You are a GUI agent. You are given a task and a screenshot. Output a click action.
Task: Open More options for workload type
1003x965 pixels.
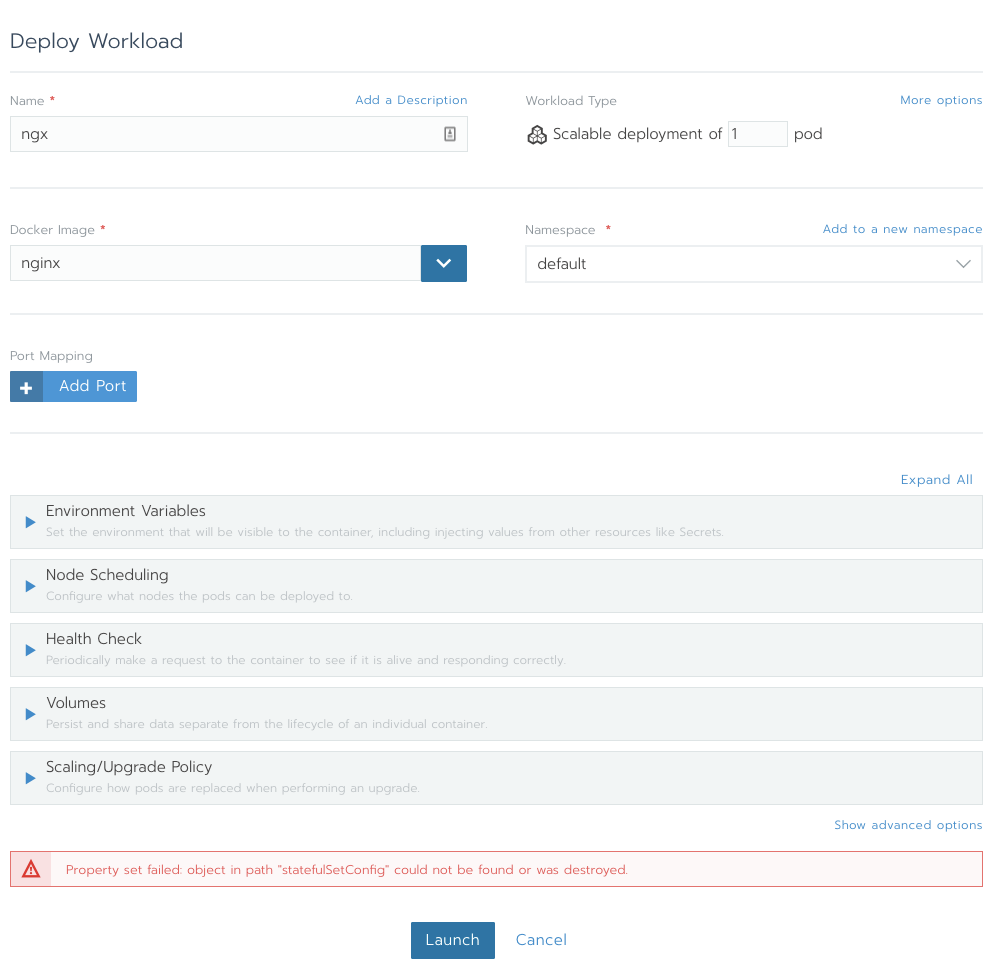click(x=941, y=100)
